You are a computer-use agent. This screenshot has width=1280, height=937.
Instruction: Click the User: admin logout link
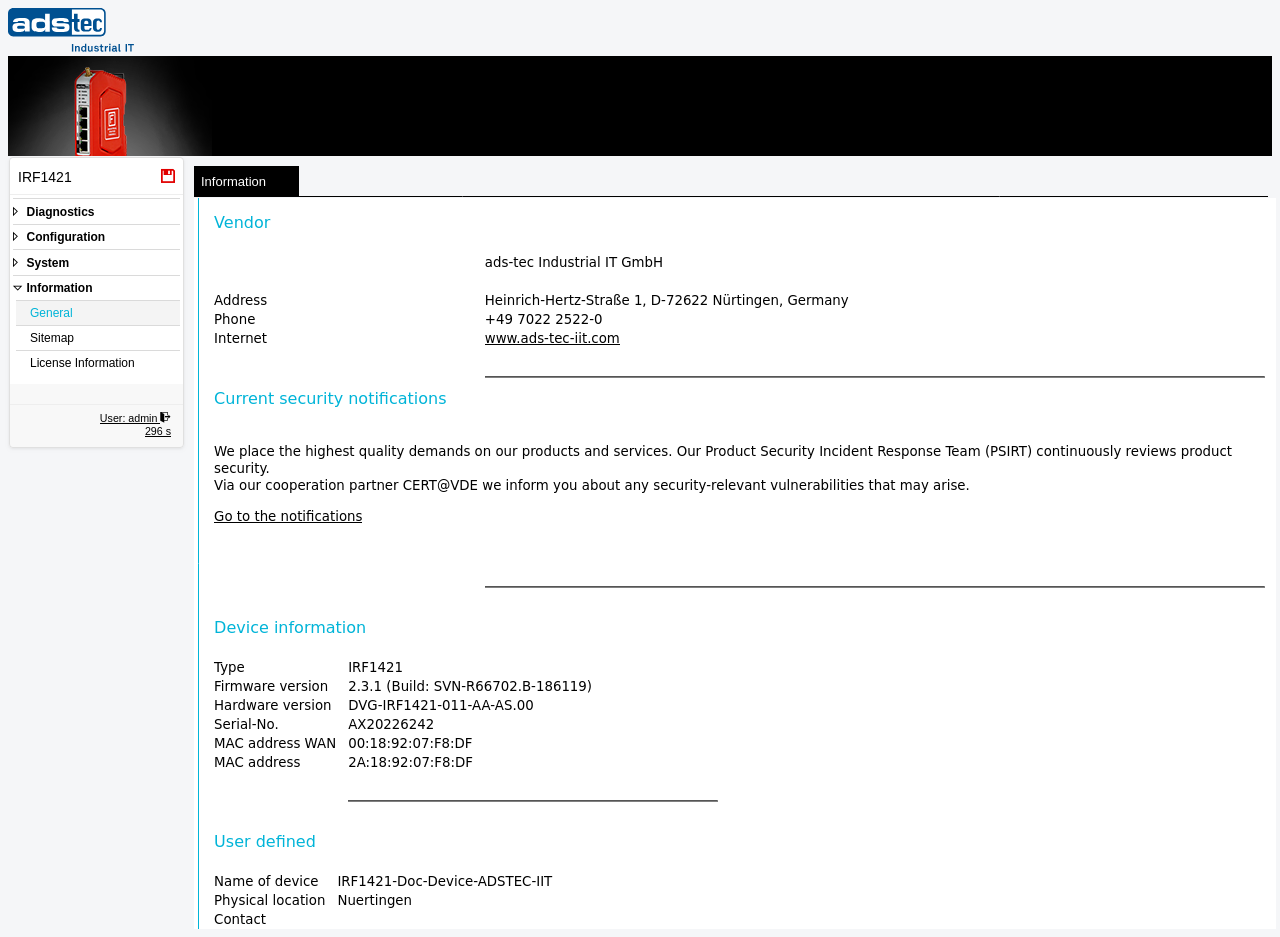pyautogui.click(x=128, y=418)
